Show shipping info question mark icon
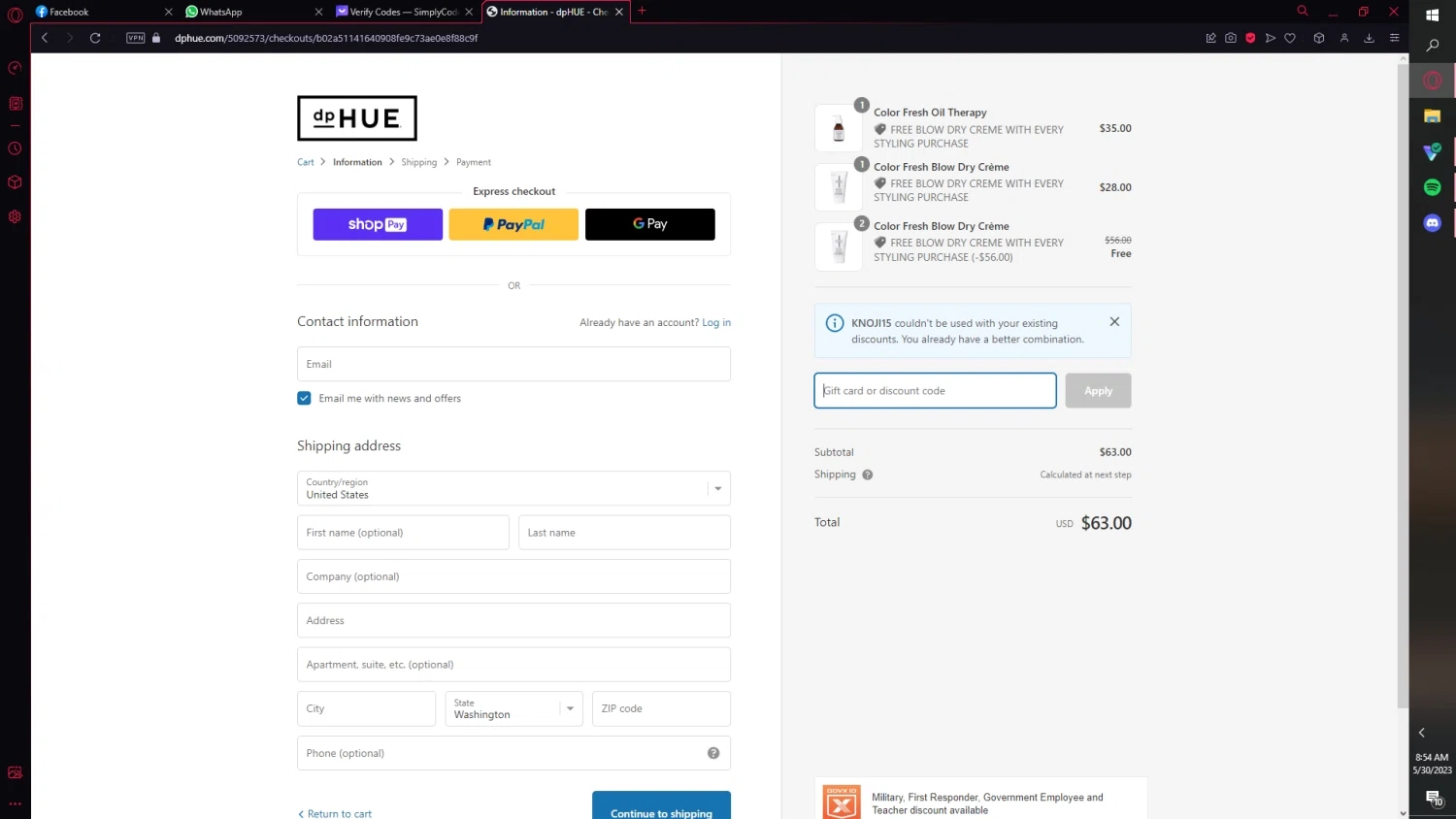The width and height of the screenshot is (1456, 819). click(x=868, y=475)
